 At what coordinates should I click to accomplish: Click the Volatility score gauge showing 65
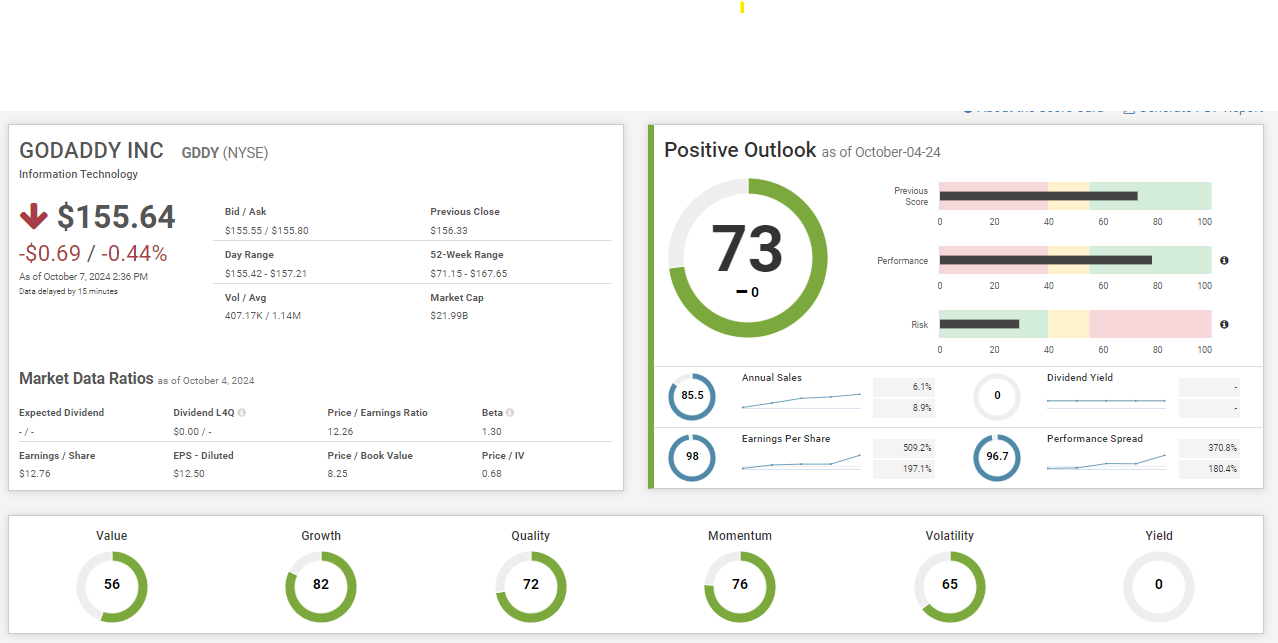click(950, 586)
